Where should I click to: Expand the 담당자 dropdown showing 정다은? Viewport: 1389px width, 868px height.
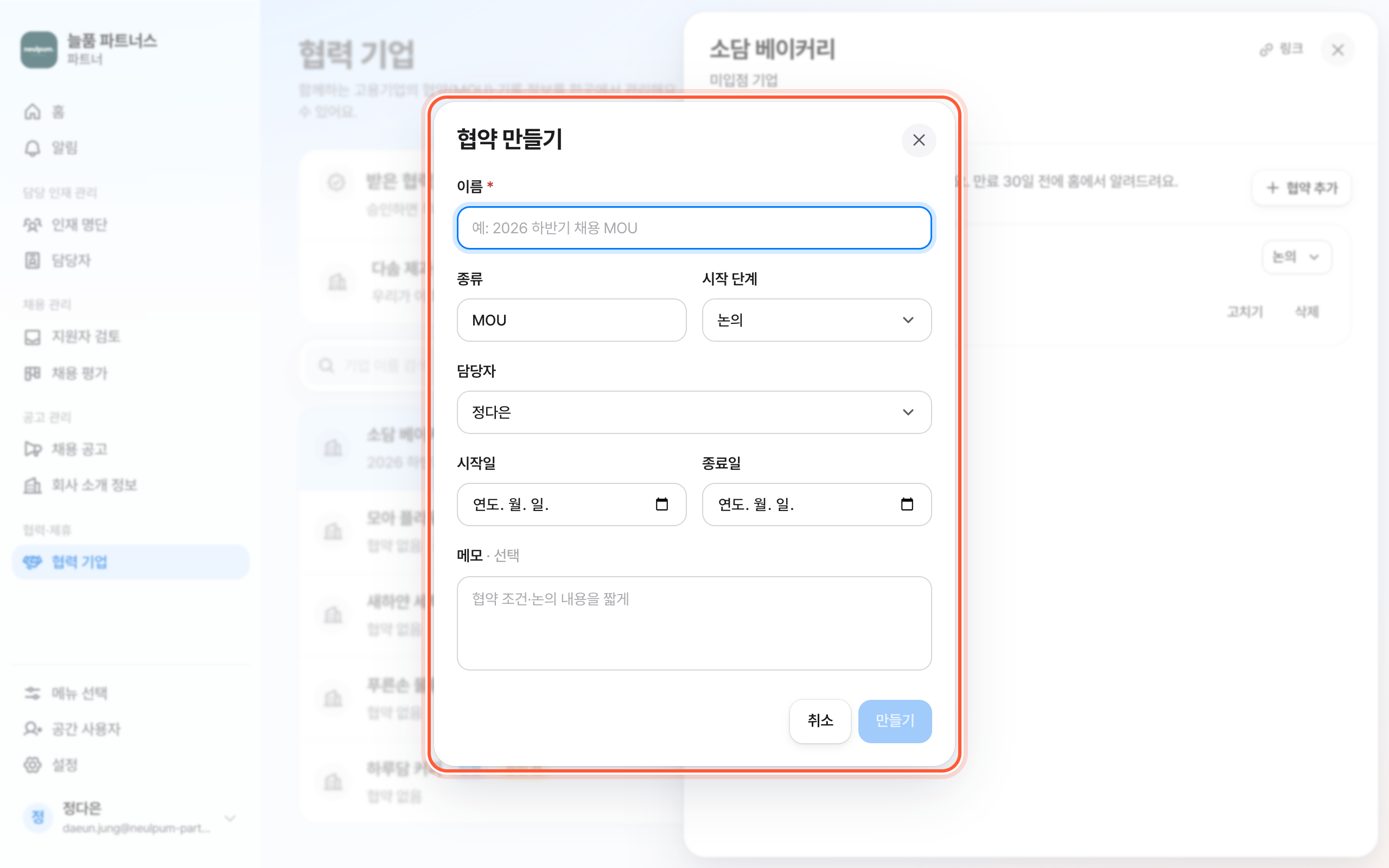(x=694, y=412)
